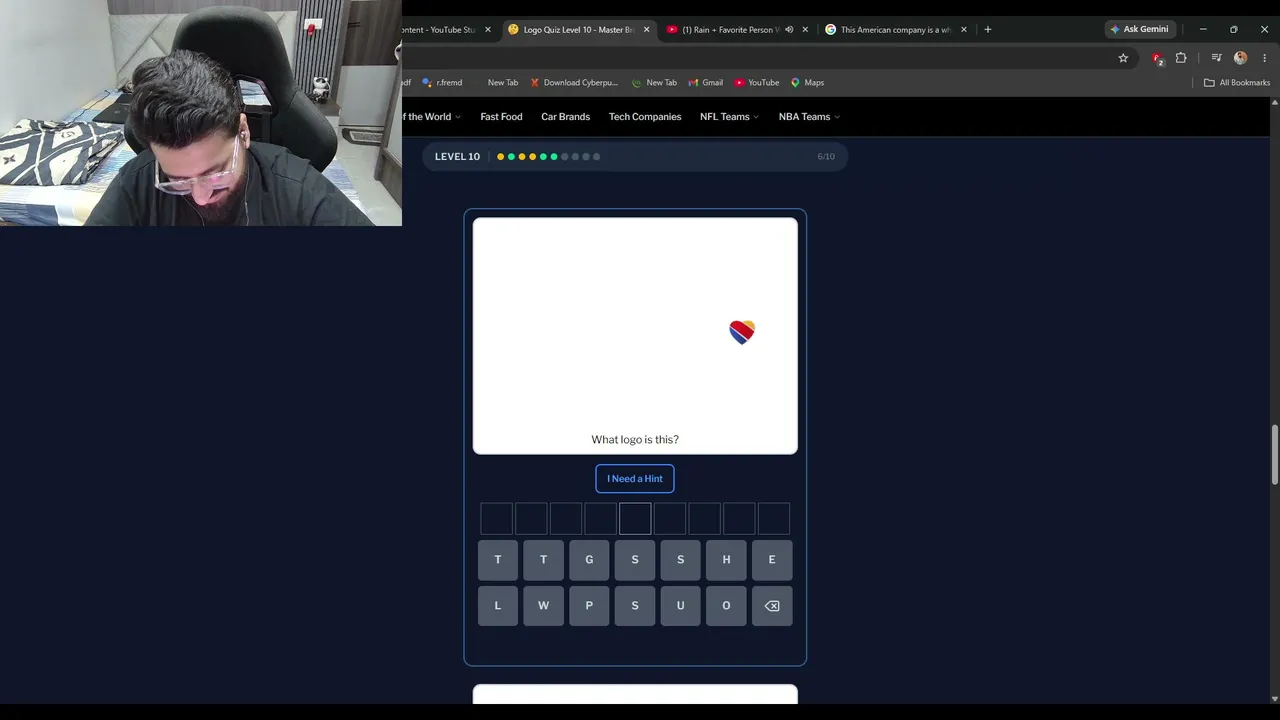Screen dimensions: 1280x720
Task: Open the Extensions puzzle icon
Action: (1181, 58)
